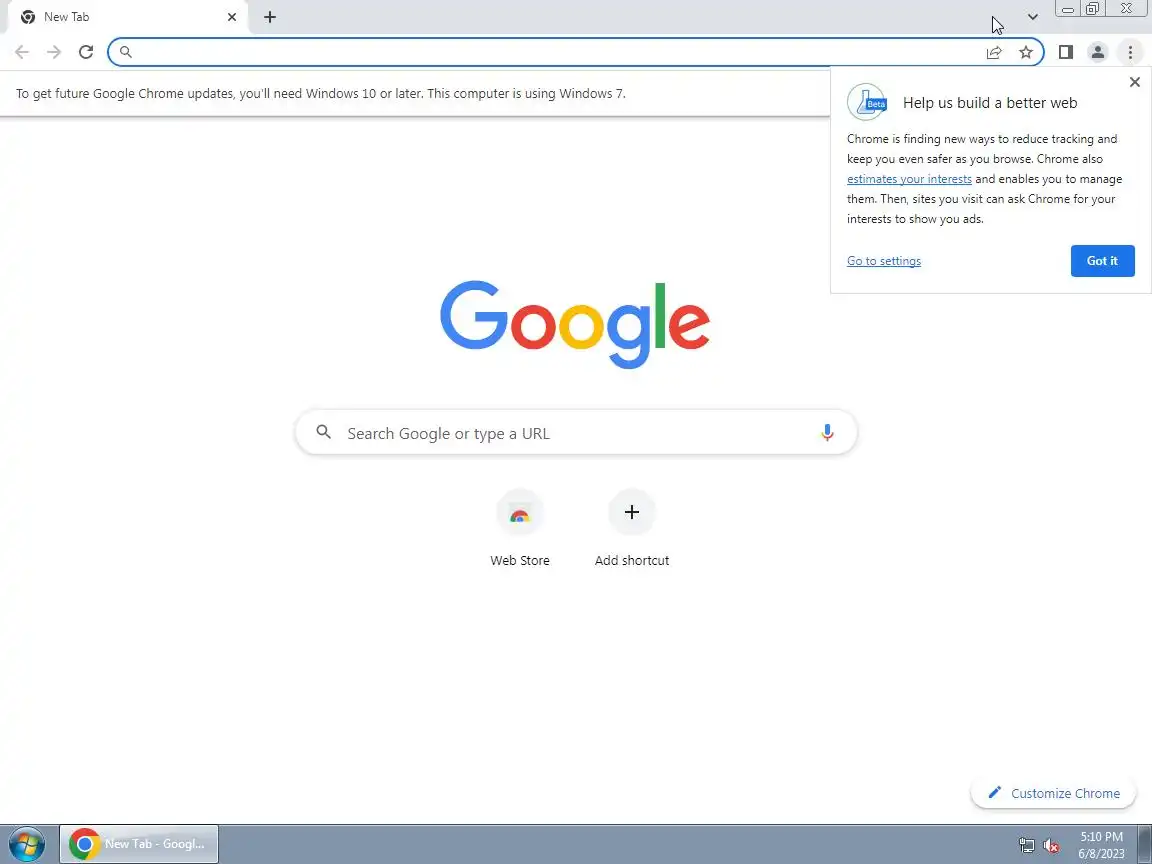Click the back navigation arrow
Viewport: 1152px width, 864px height.
(x=21, y=52)
